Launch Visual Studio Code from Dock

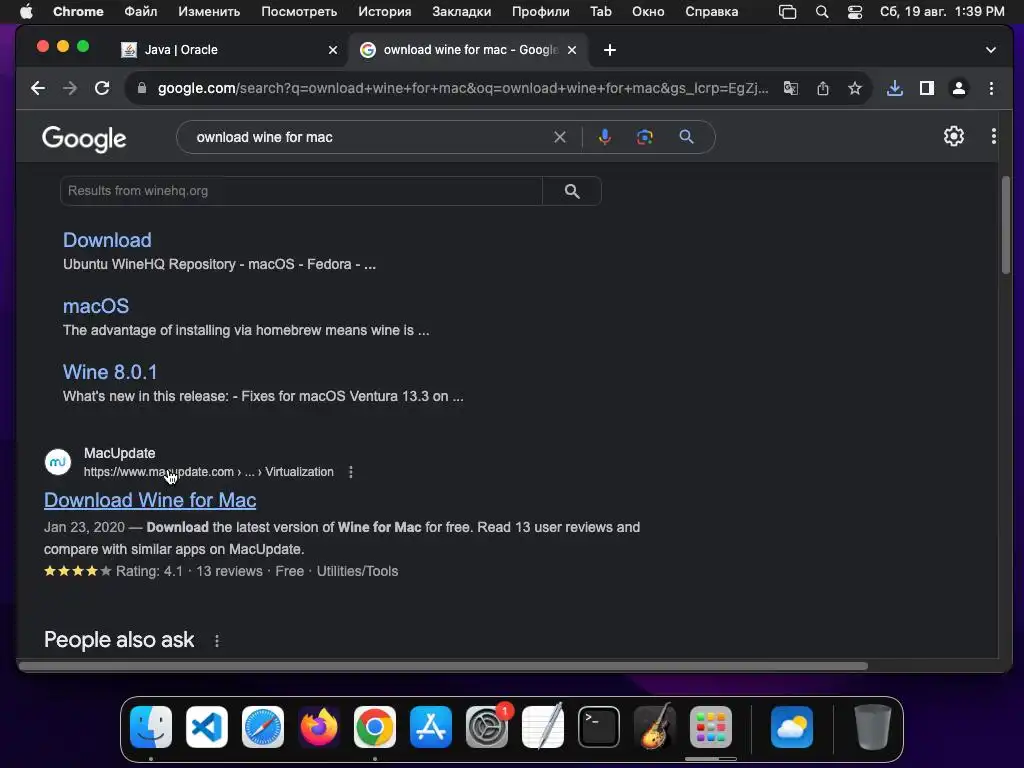point(206,727)
